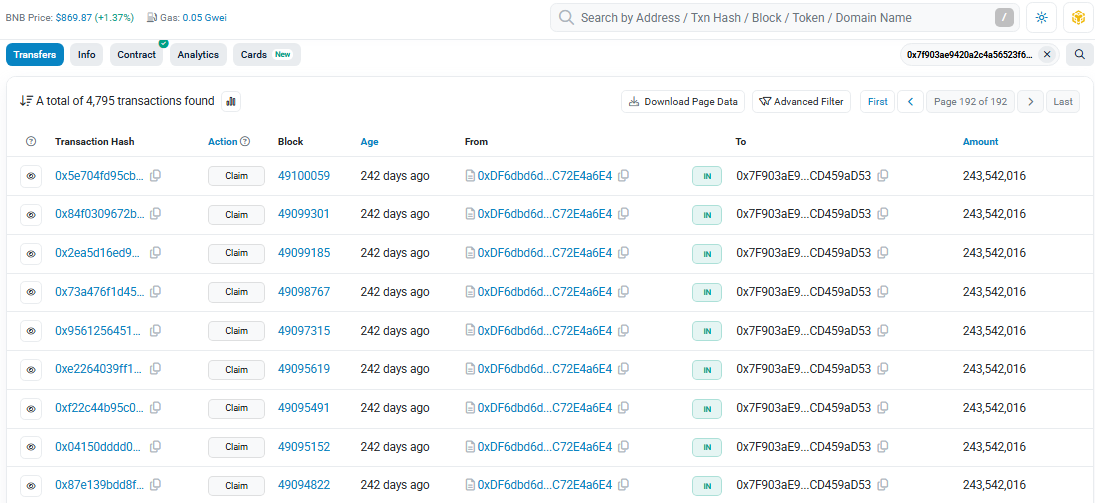Toggle the Age column time format
The image size is (1095, 503).
[369, 141]
